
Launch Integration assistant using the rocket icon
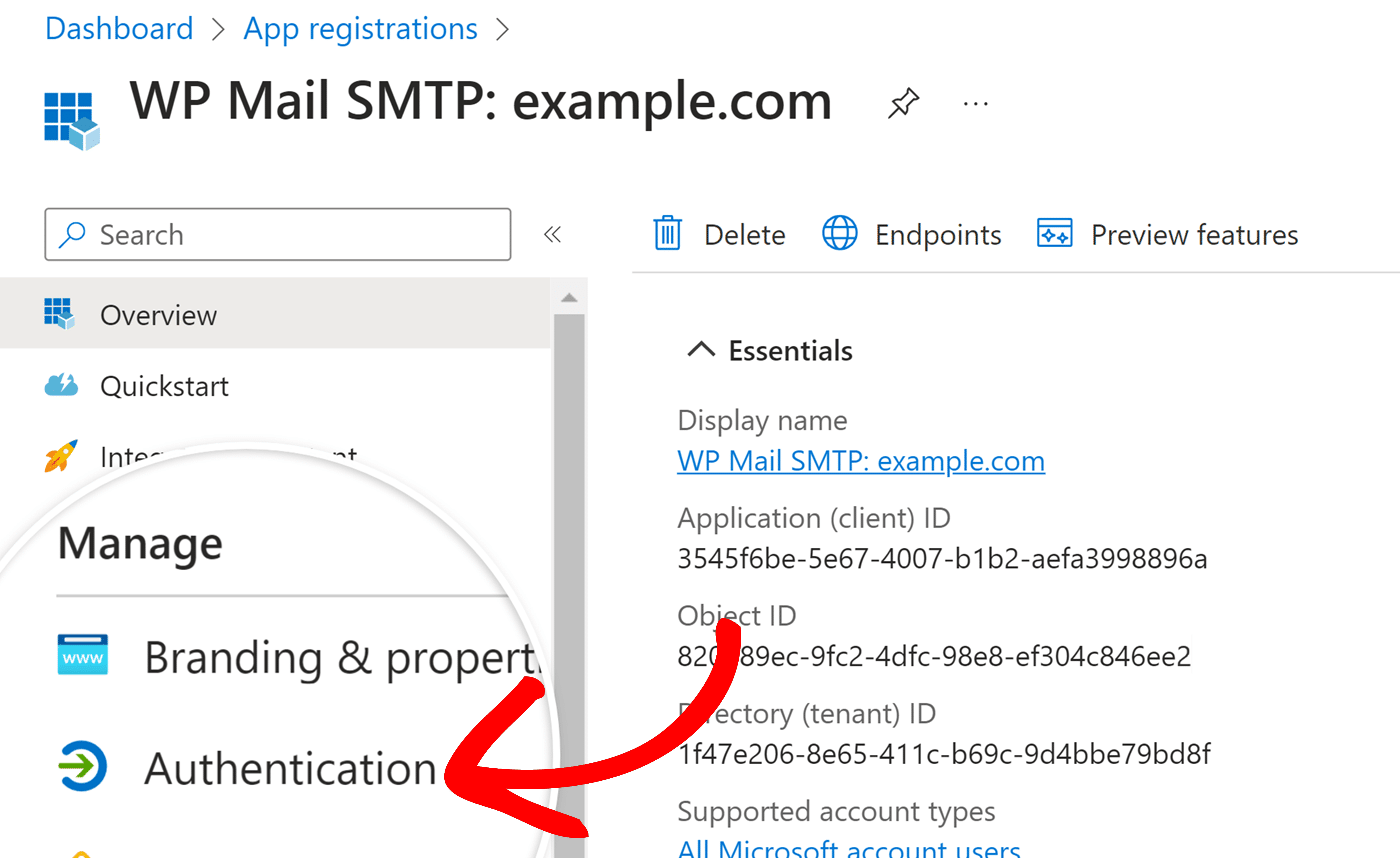coord(60,456)
